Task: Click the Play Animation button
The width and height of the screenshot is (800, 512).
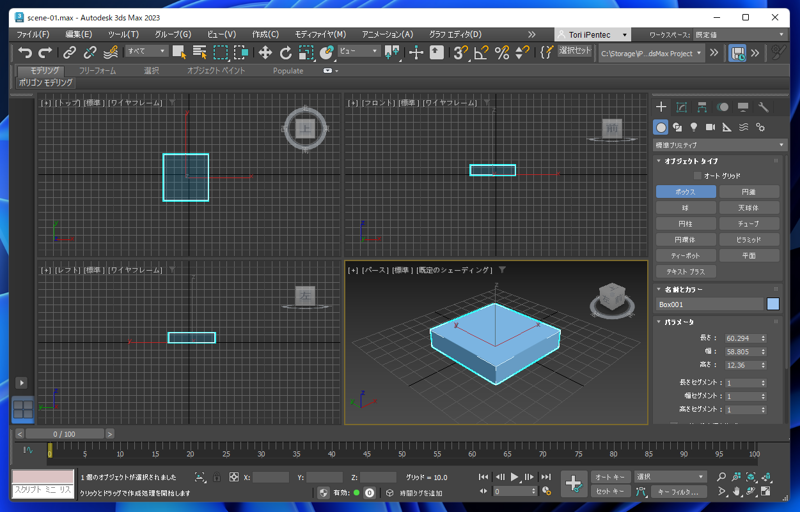Action: [514, 477]
